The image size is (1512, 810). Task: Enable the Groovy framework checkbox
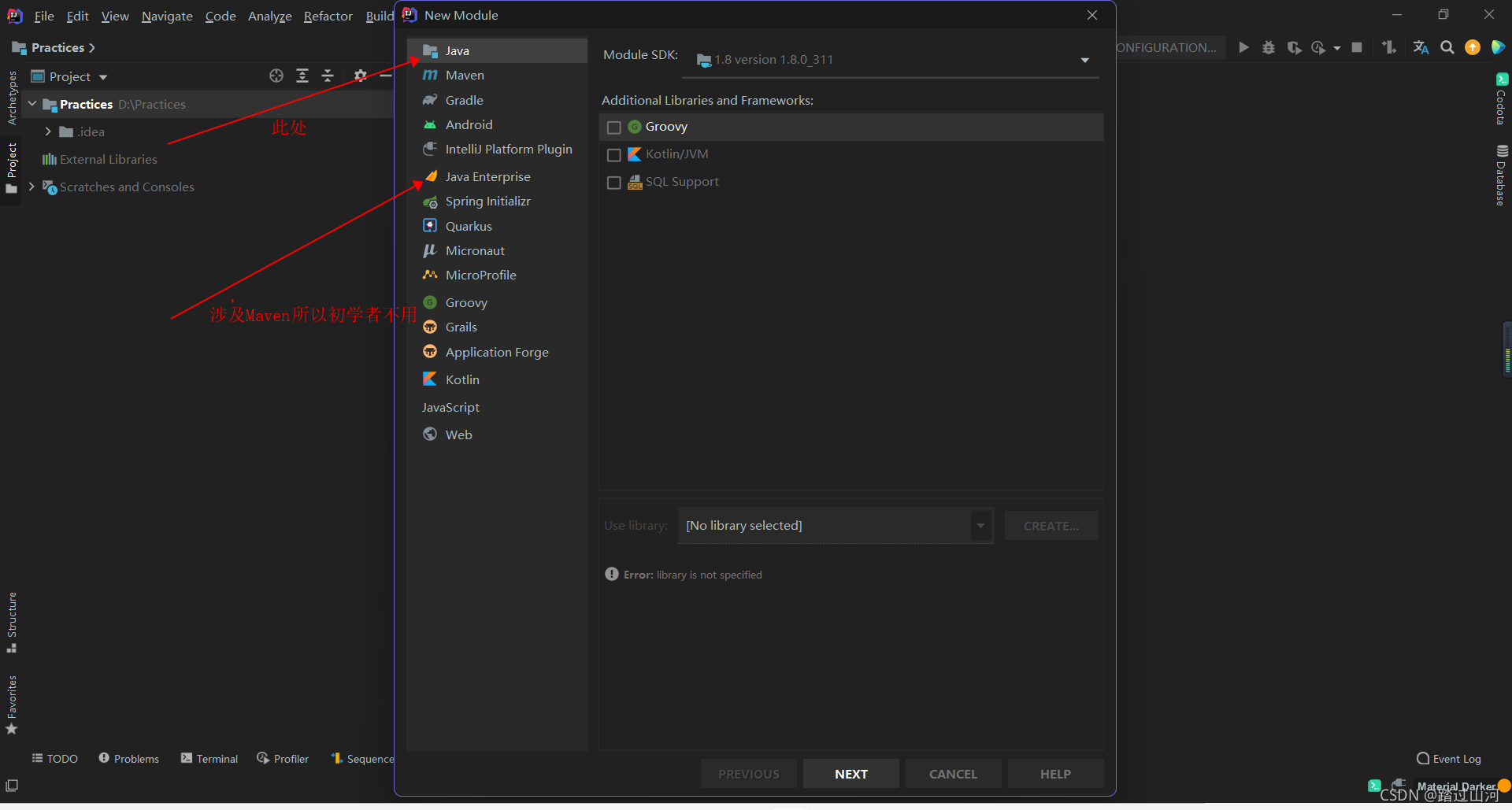click(x=614, y=128)
